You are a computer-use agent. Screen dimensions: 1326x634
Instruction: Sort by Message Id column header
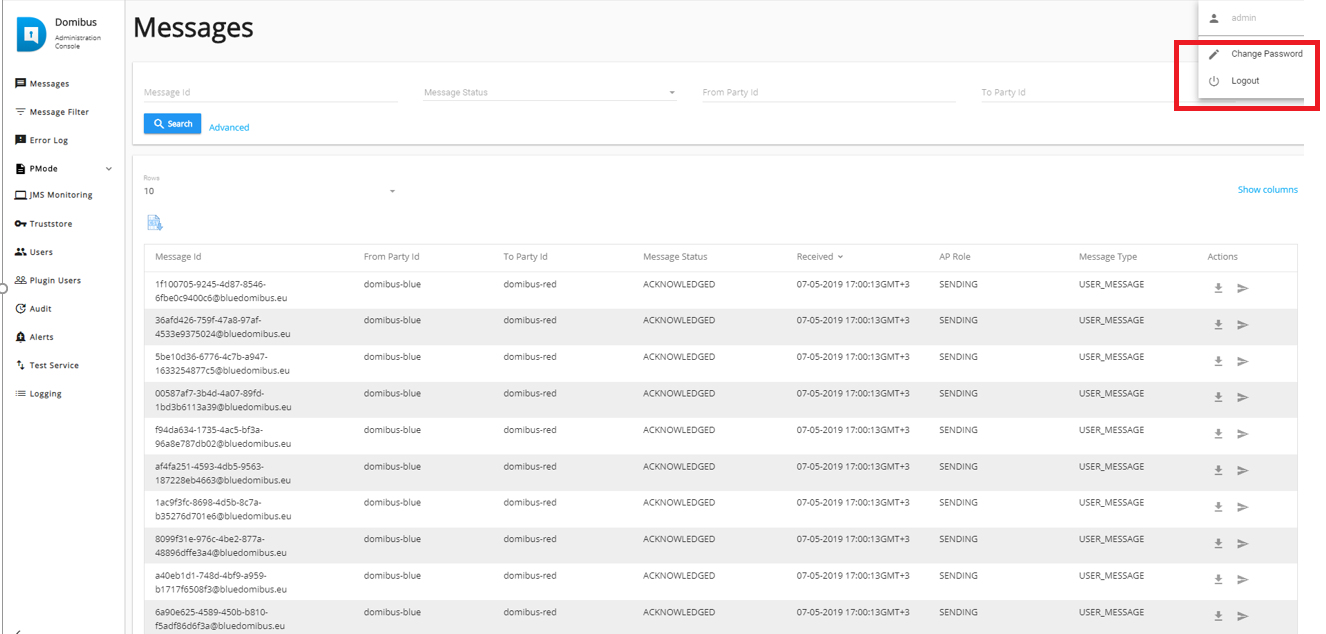coord(178,257)
